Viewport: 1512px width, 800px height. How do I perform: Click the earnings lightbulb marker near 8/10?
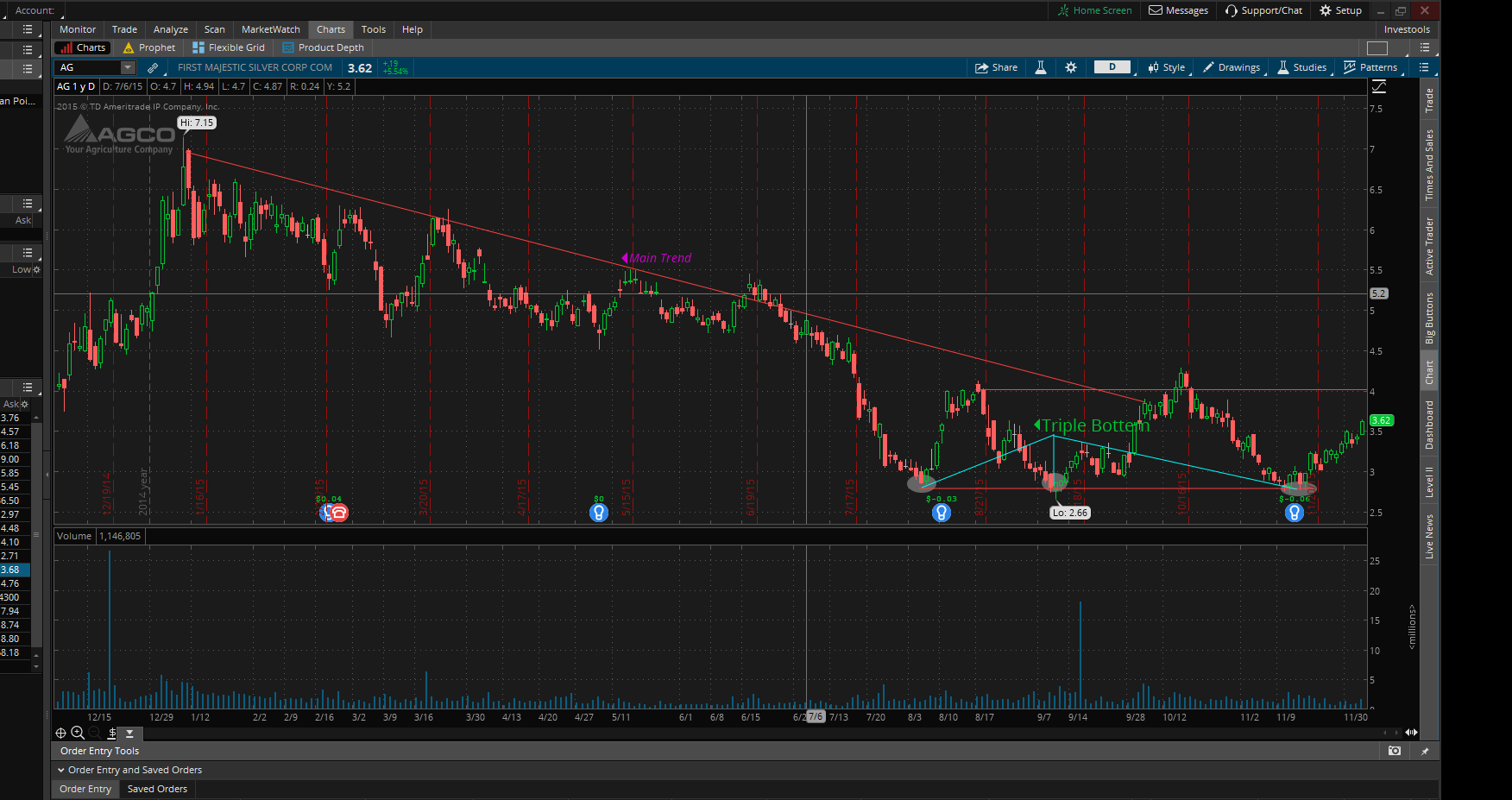click(x=942, y=513)
